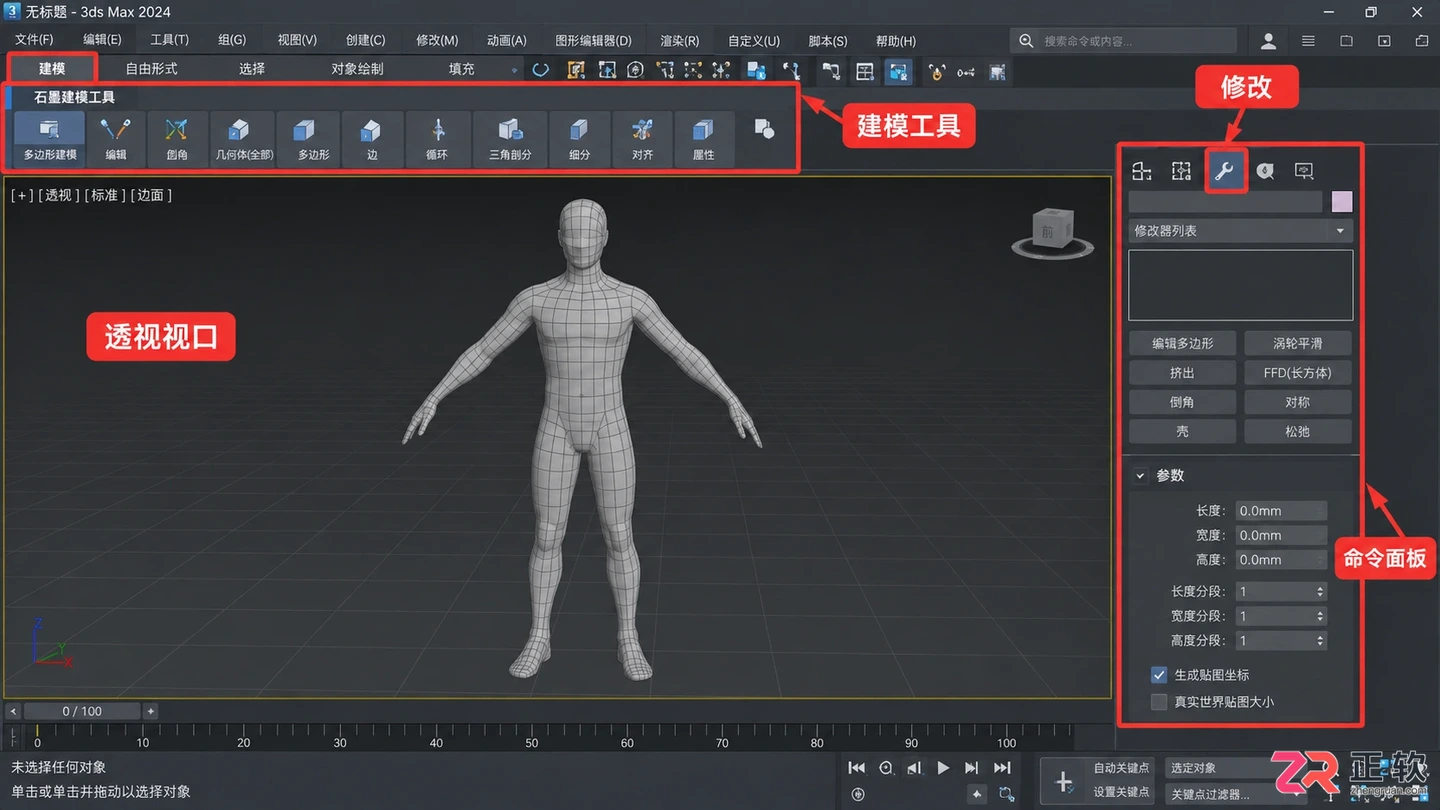Open the 属性 ribbon group
1440x810 pixels.
coord(704,138)
